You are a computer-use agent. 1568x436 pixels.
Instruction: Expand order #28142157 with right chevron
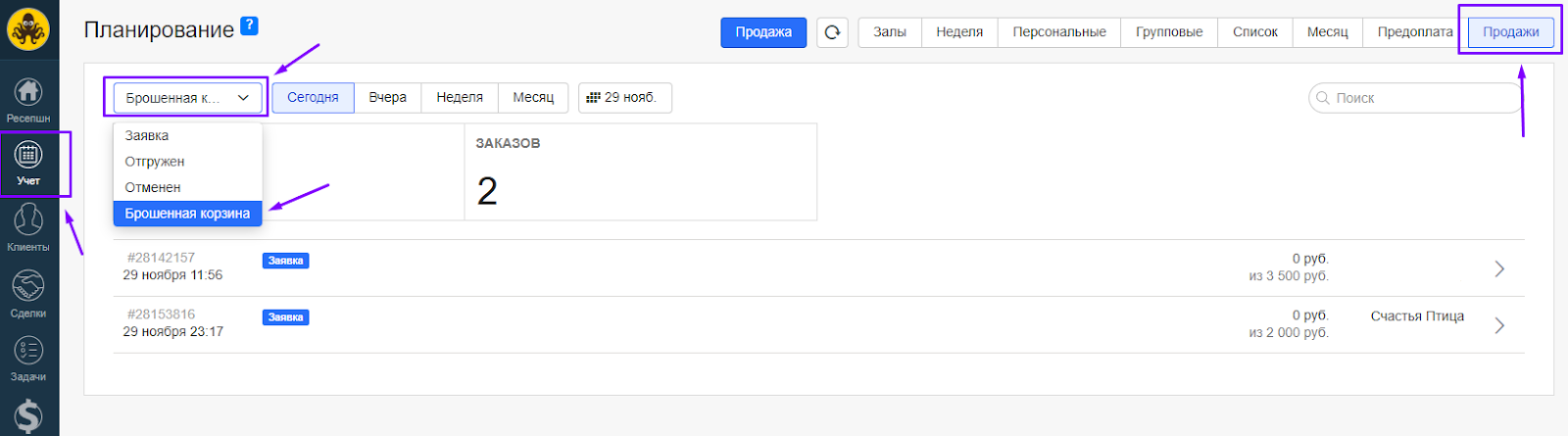pyautogui.click(x=1499, y=268)
